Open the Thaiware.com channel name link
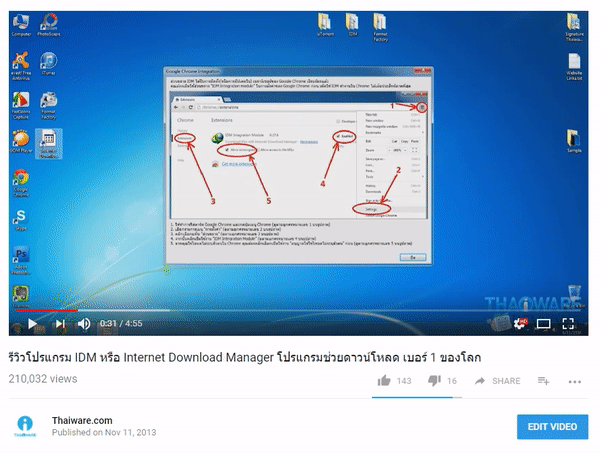The width and height of the screenshot is (600, 453). point(82,420)
